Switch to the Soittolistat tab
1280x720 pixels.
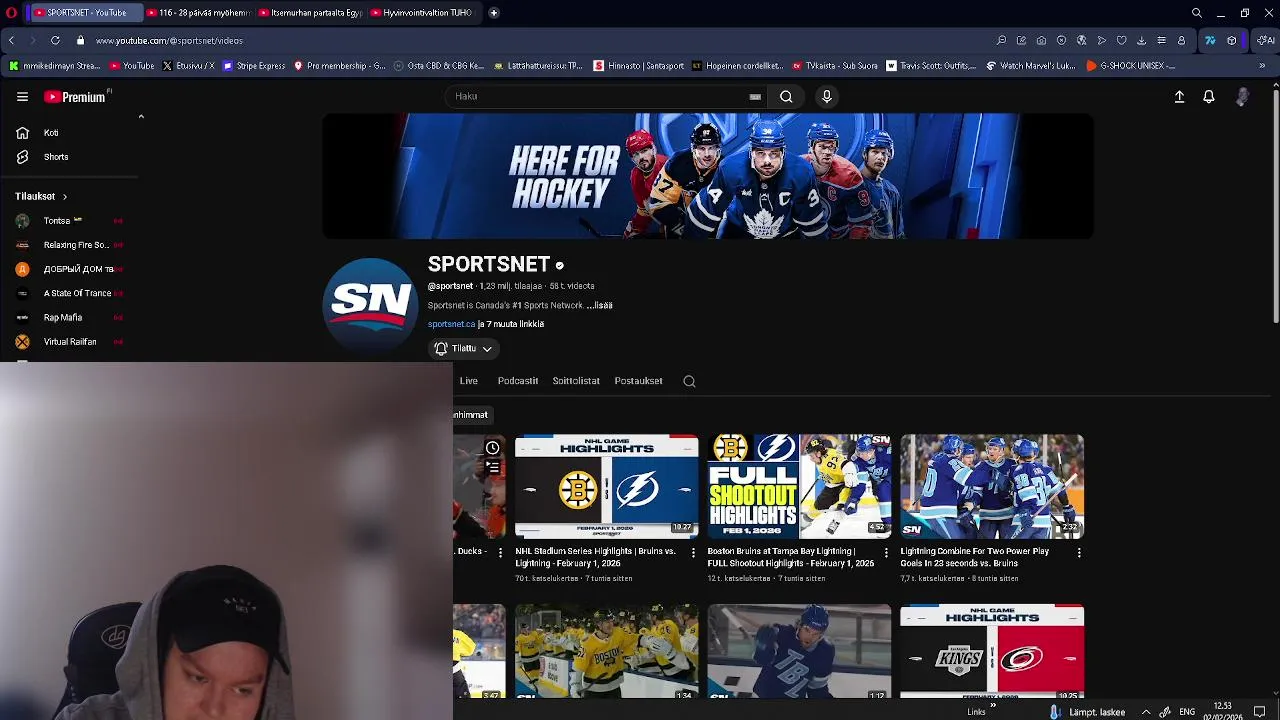tap(576, 381)
